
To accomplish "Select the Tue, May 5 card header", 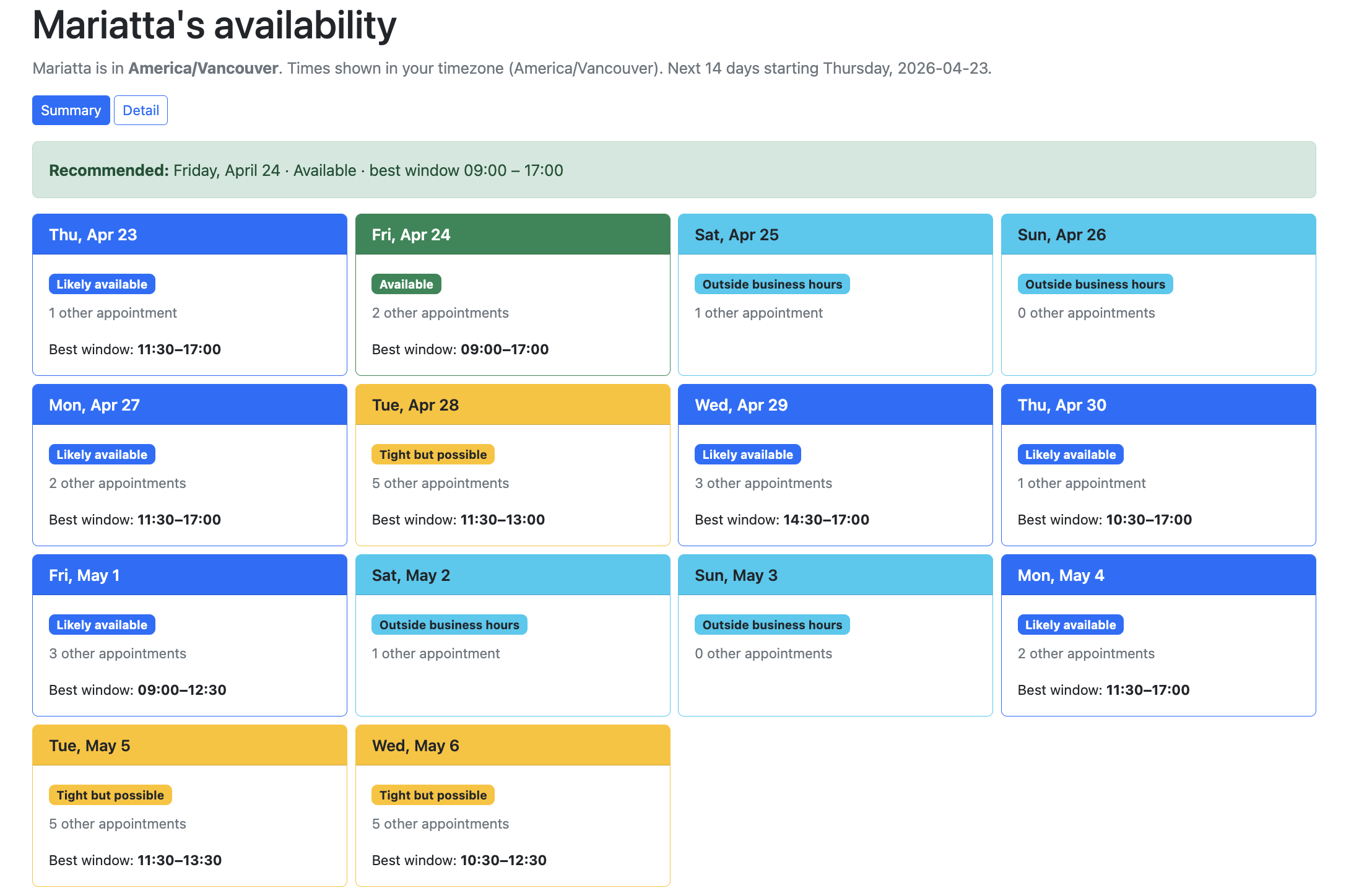I will pos(189,746).
